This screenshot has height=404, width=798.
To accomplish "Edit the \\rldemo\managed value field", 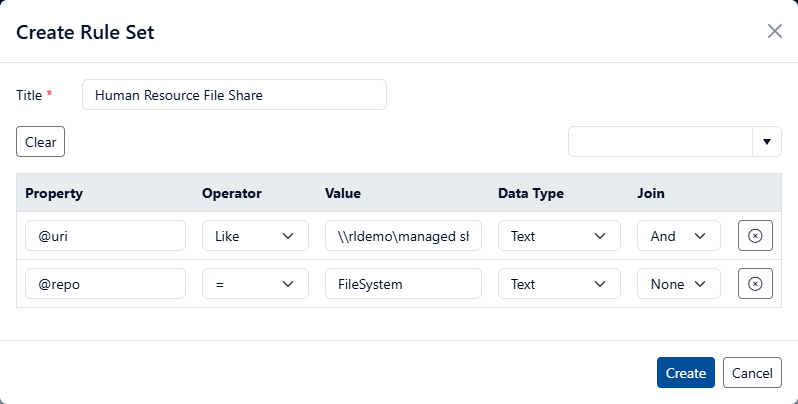I will [x=403, y=236].
